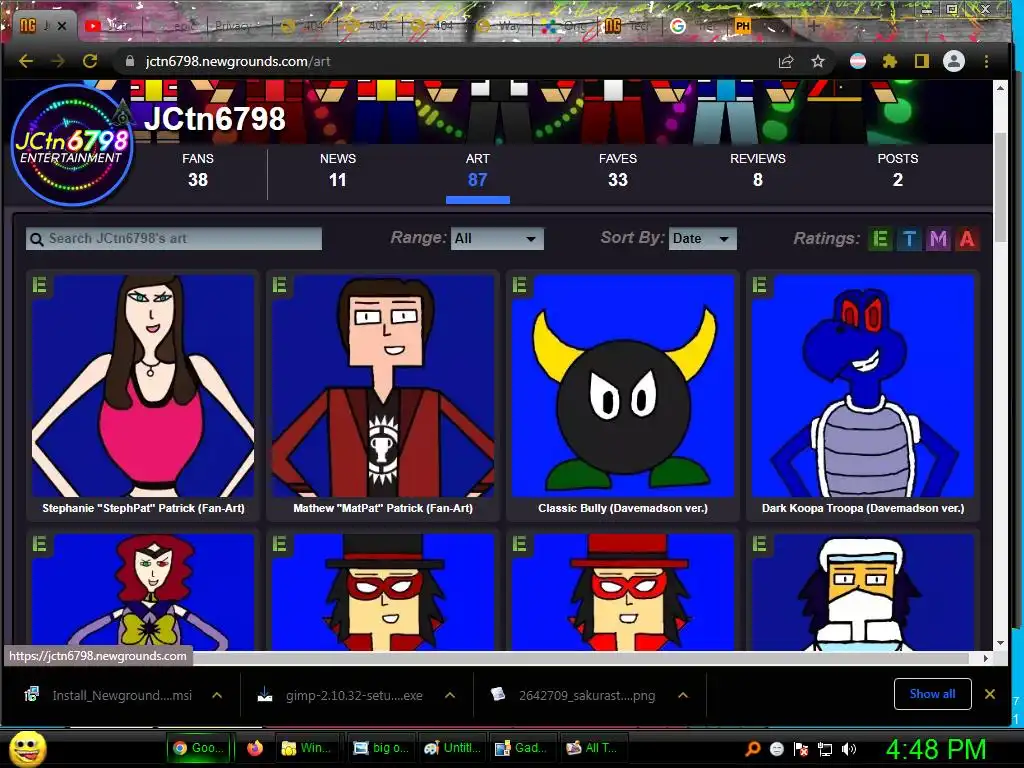Switch to the YouTube tab

click(108, 26)
